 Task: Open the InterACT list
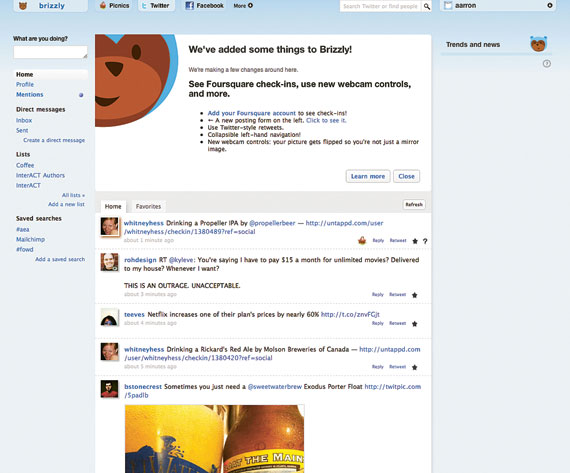[28, 185]
